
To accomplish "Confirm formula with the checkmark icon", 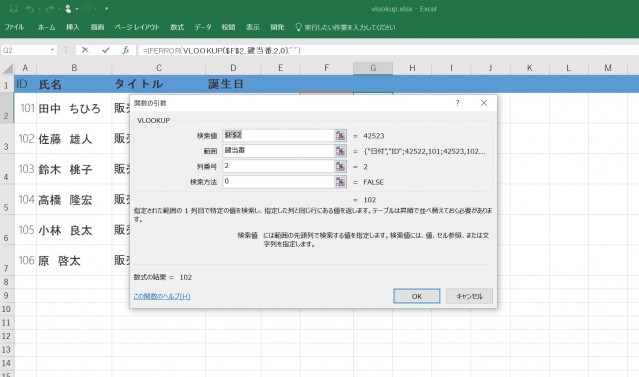I will tap(106, 50).
